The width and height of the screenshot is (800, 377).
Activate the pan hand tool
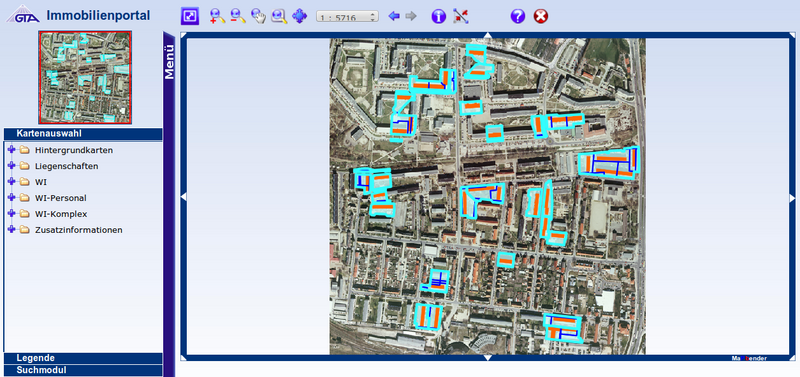(258, 16)
